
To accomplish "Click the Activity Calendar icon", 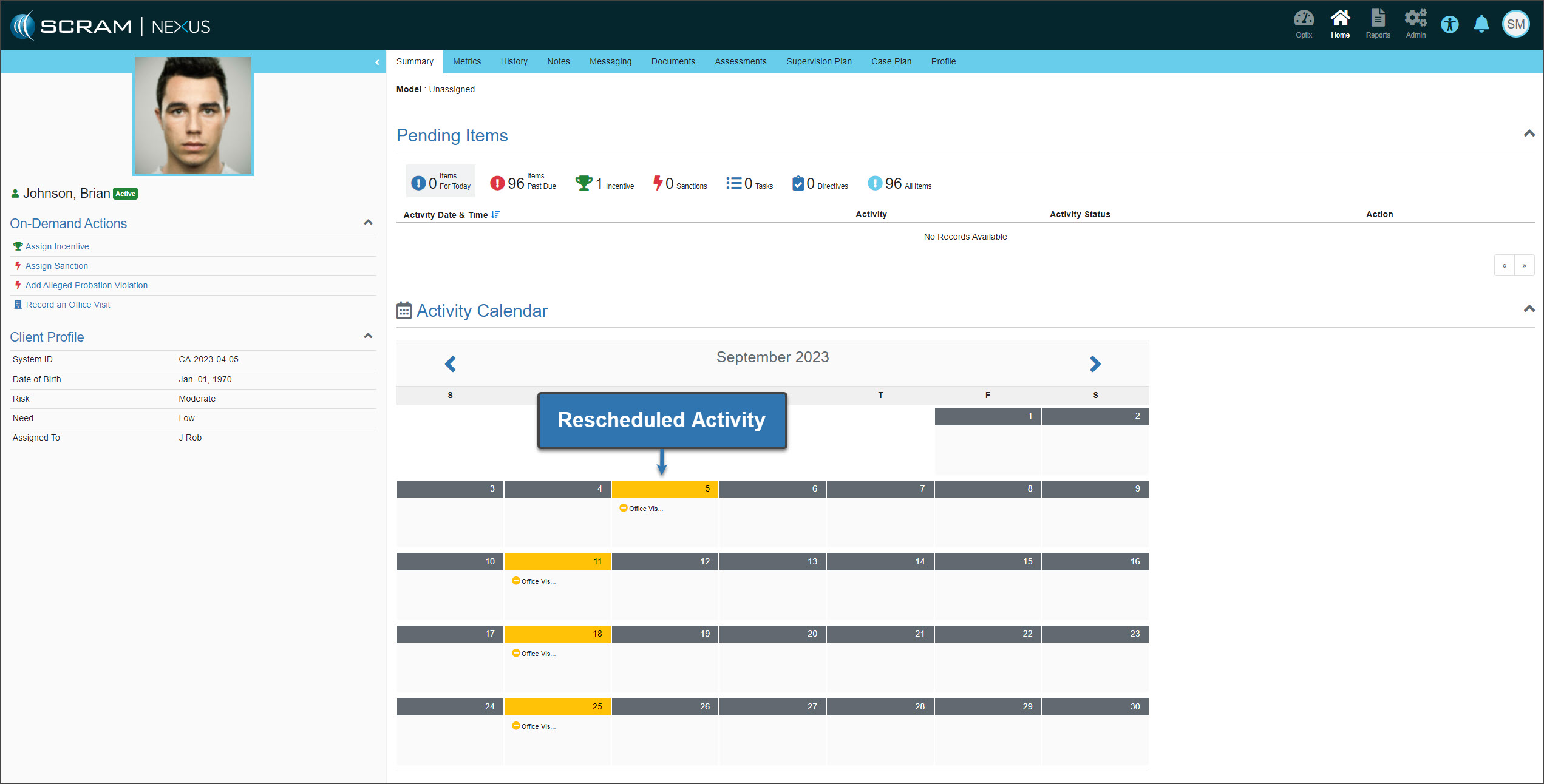I will pyautogui.click(x=404, y=311).
